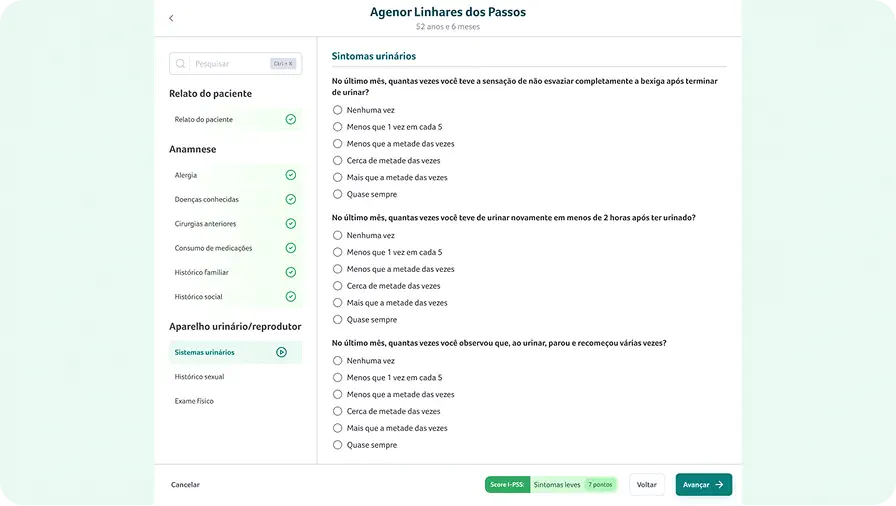This screenshot has width=896, height=506.
Task: Click the Score I-PSS indicator badge
Action: [508, 485]
